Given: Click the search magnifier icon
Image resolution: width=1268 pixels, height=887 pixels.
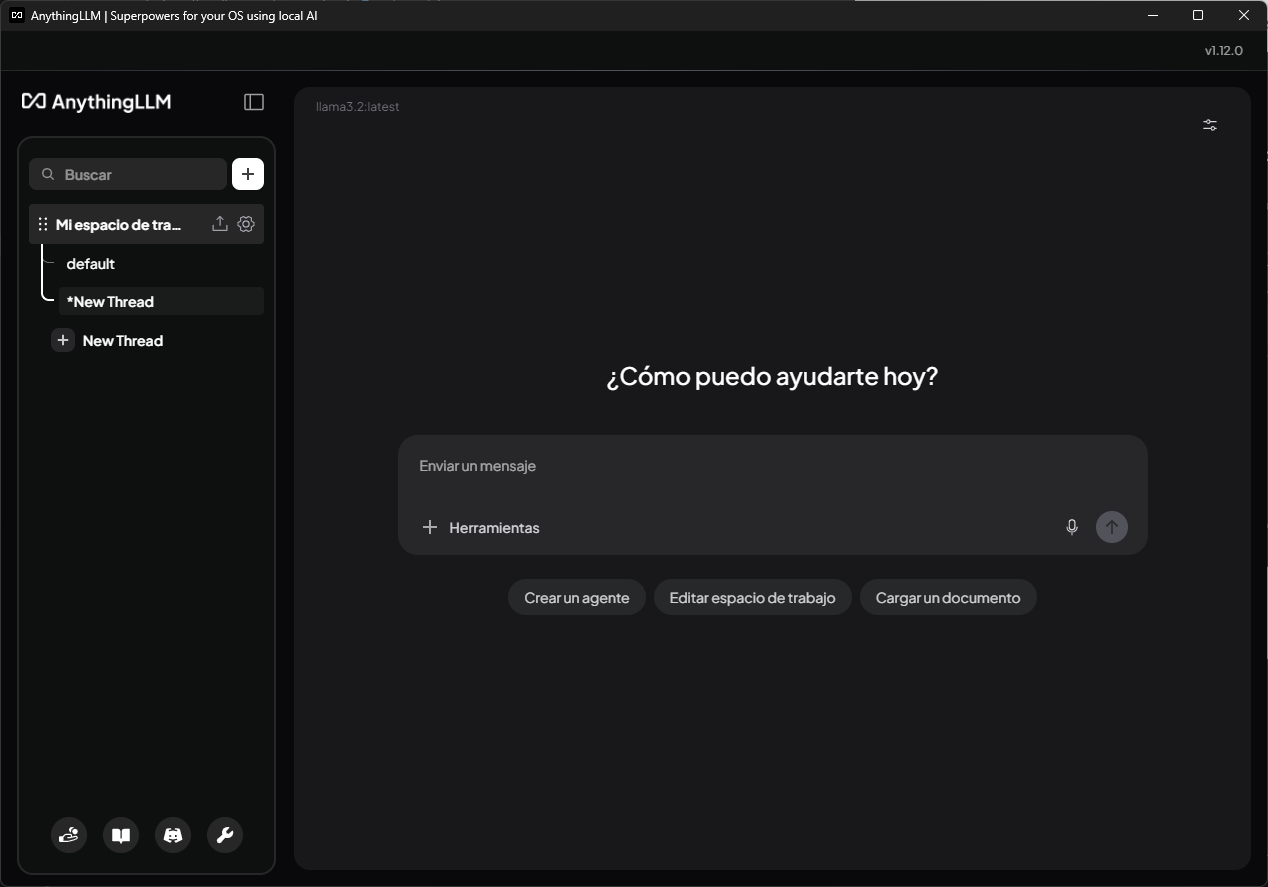Looking at the screenshot, I should pos(48,174).
